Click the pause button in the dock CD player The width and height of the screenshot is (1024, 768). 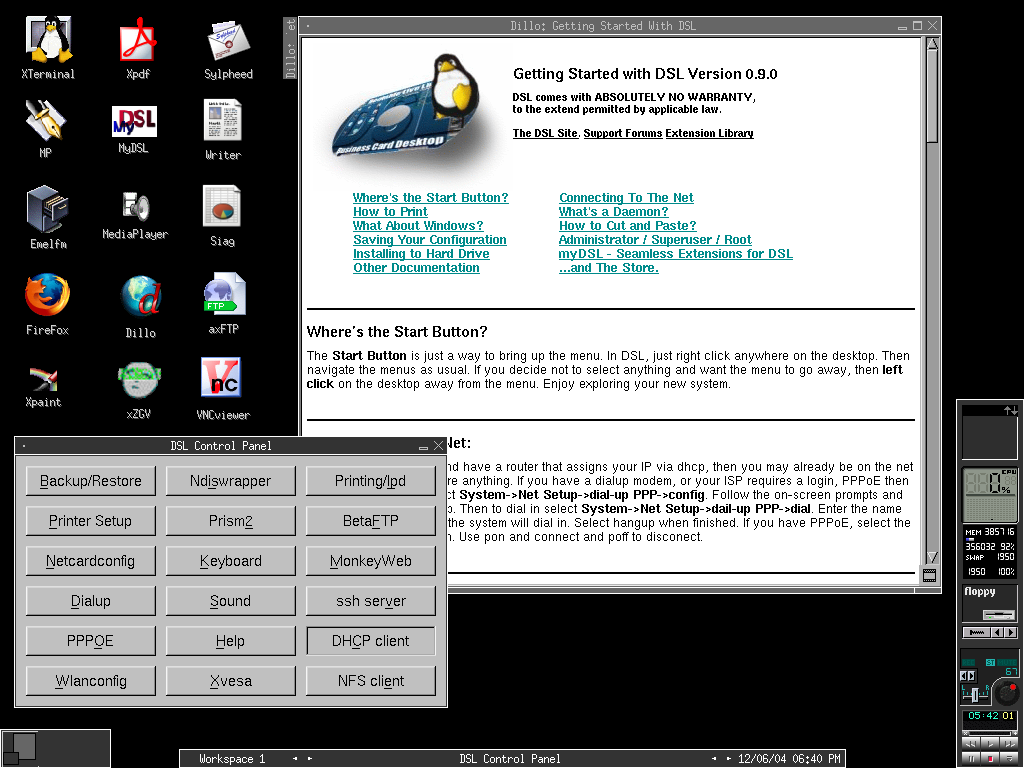971,758
